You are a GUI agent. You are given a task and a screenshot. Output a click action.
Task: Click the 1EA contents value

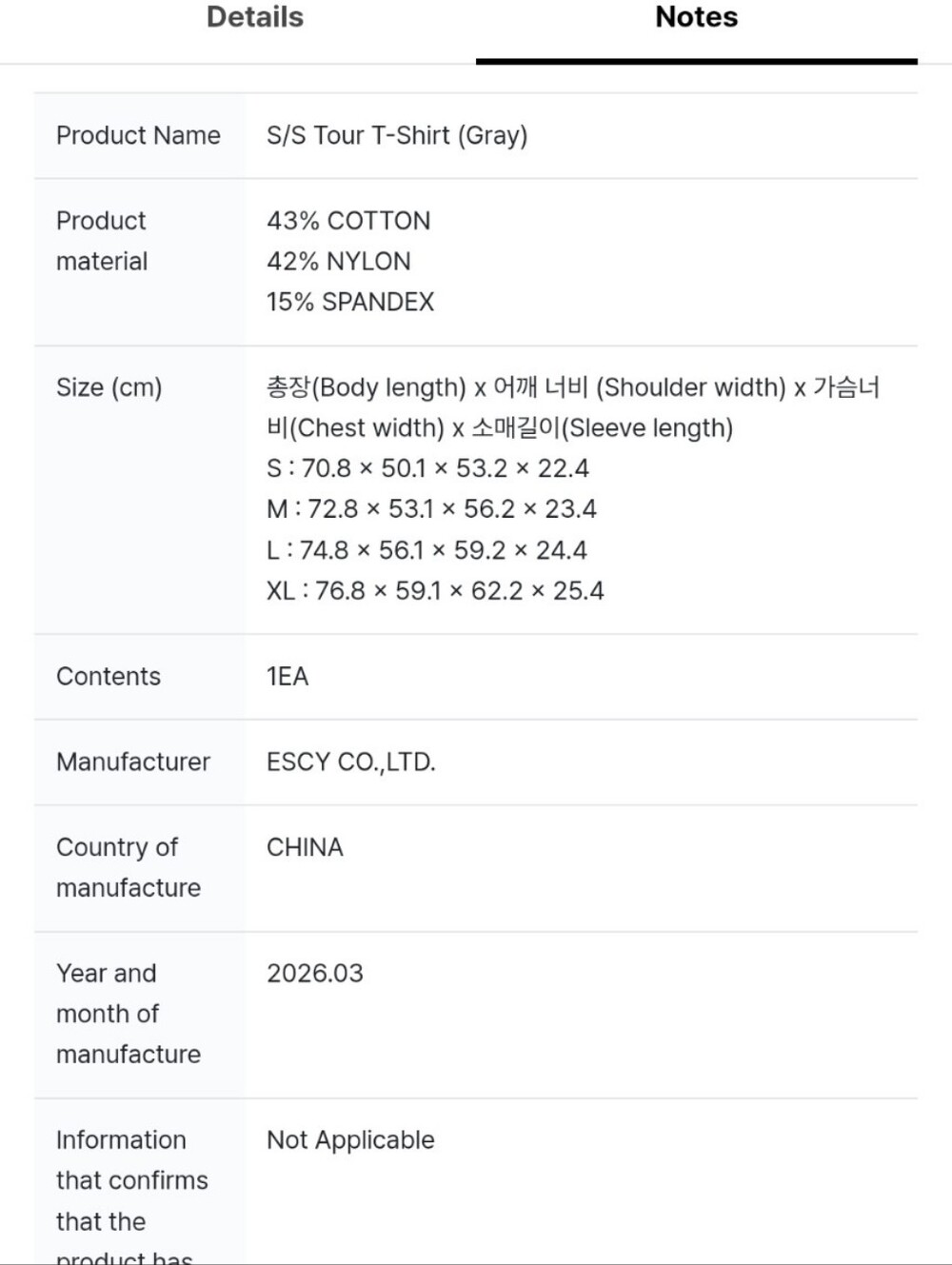pos(288,677)
